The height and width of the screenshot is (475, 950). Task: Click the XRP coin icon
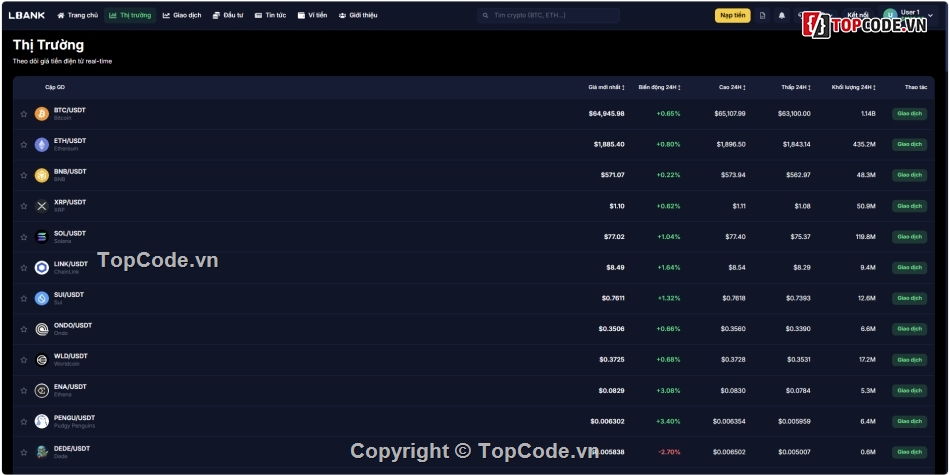click(42, 206)
